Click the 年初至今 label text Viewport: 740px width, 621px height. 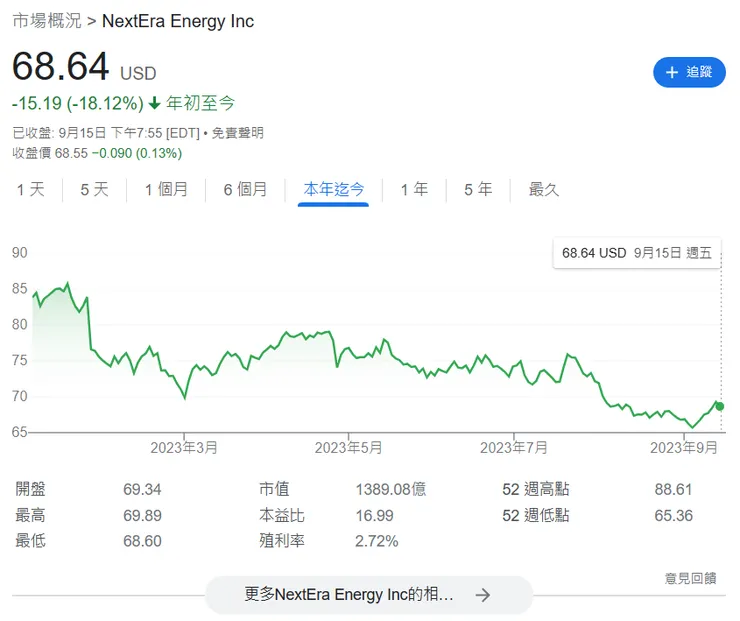(x=201, y=103)
